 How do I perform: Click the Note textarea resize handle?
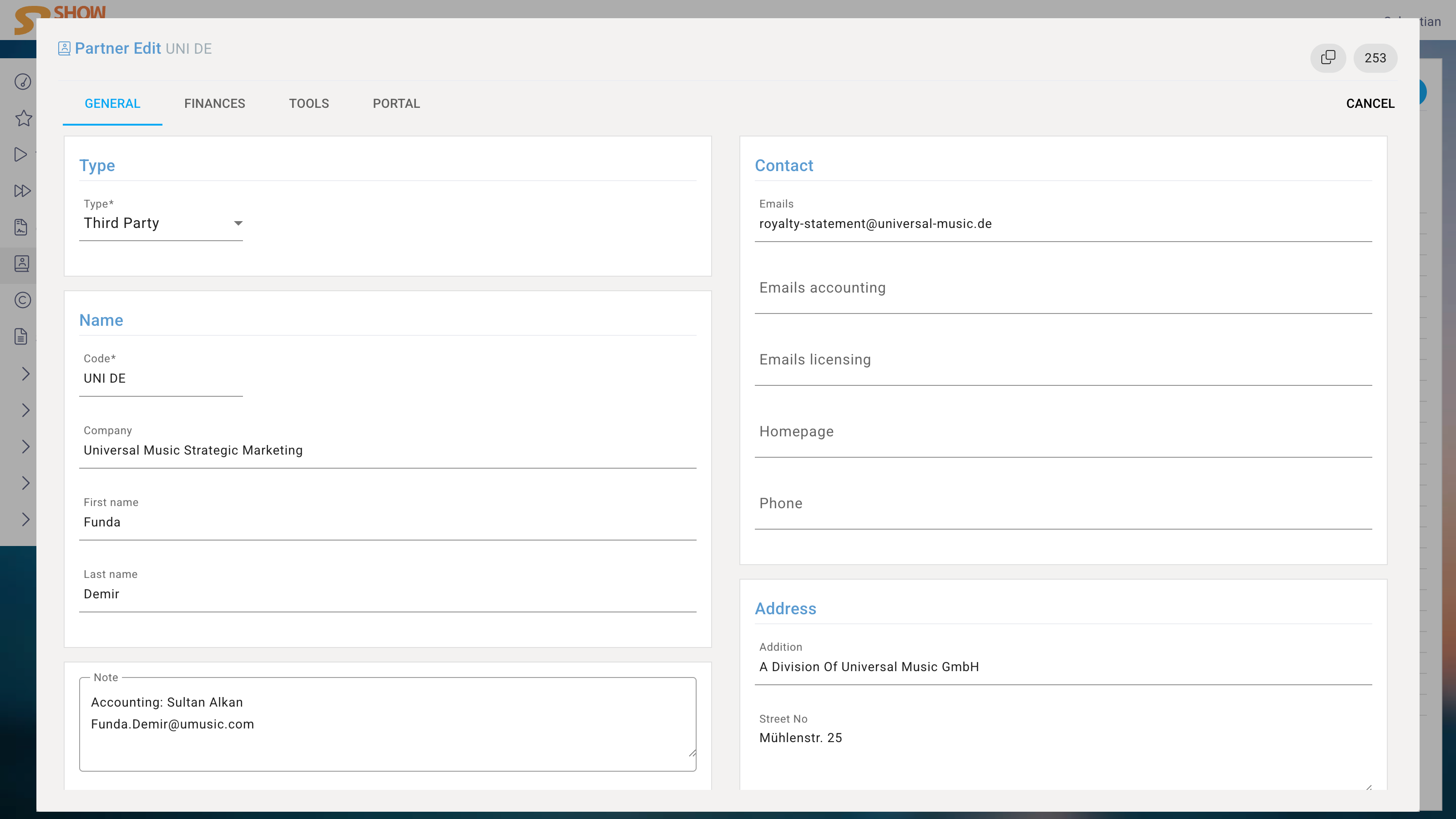point(692,753)
